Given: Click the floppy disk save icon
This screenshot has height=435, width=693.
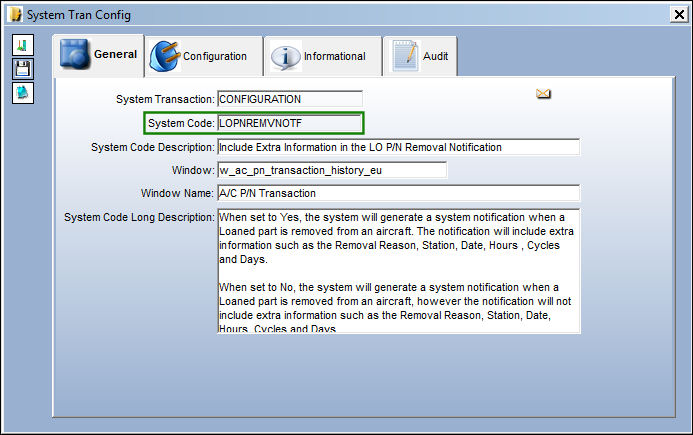Looking at the screenshot, I should [x=23, y=69].
